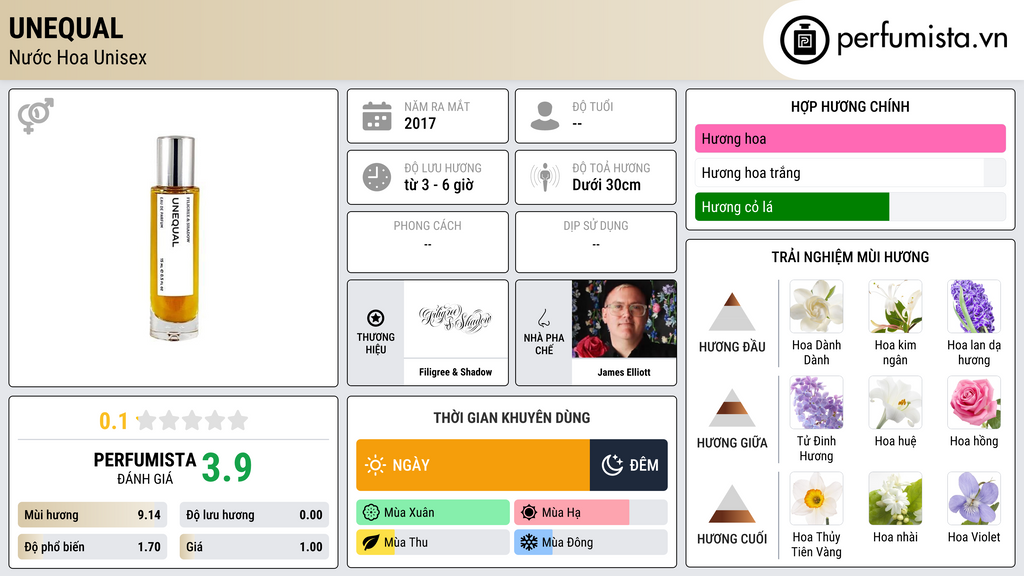The width and height of the screenshot is (1024, 576).
Task: Click the Hoa Dành Dành note thumbnail
Action: [816, 307]
